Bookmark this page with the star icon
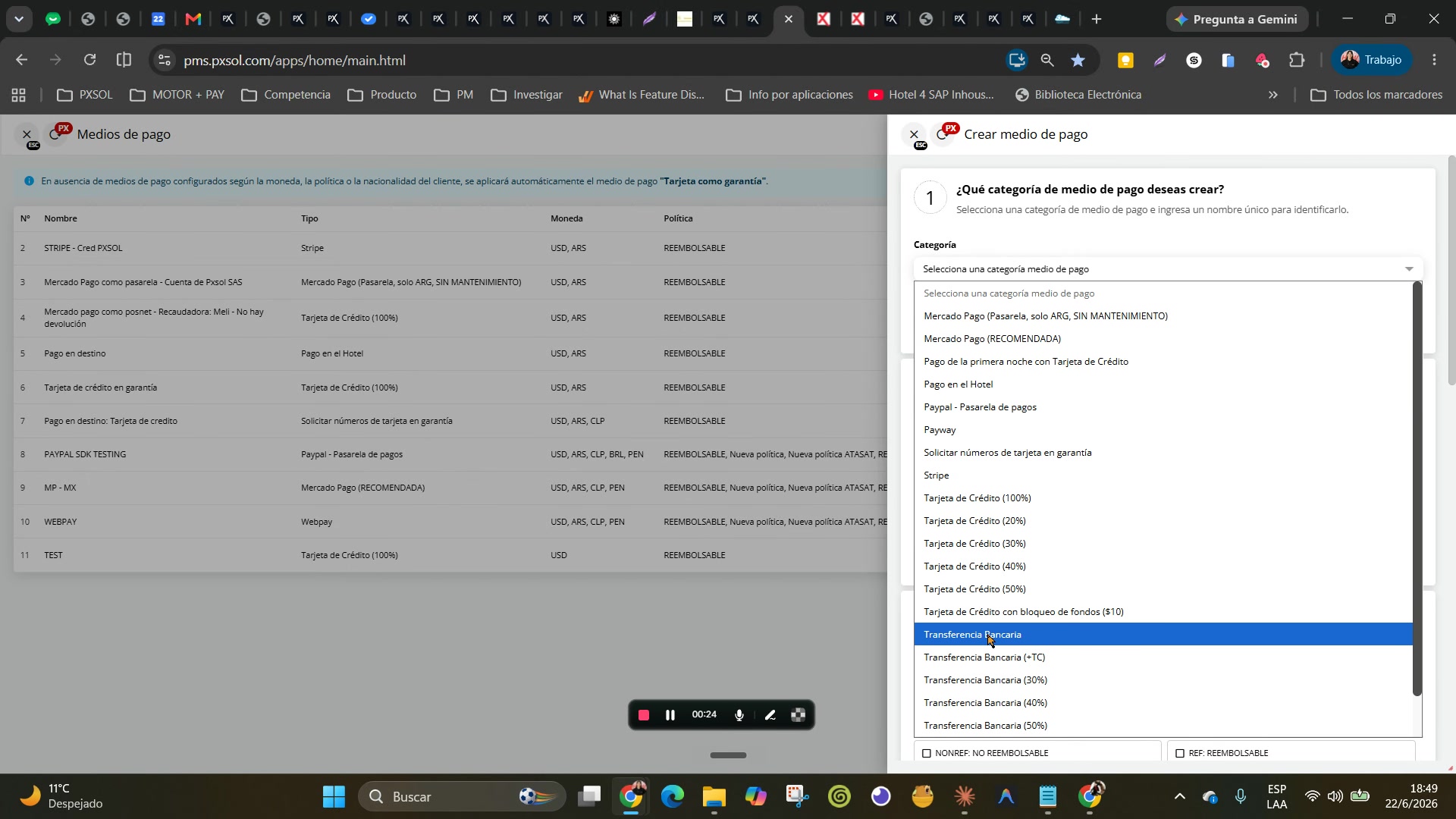The width and height of the screenshot is (1456, 819). click(1078, 60)
